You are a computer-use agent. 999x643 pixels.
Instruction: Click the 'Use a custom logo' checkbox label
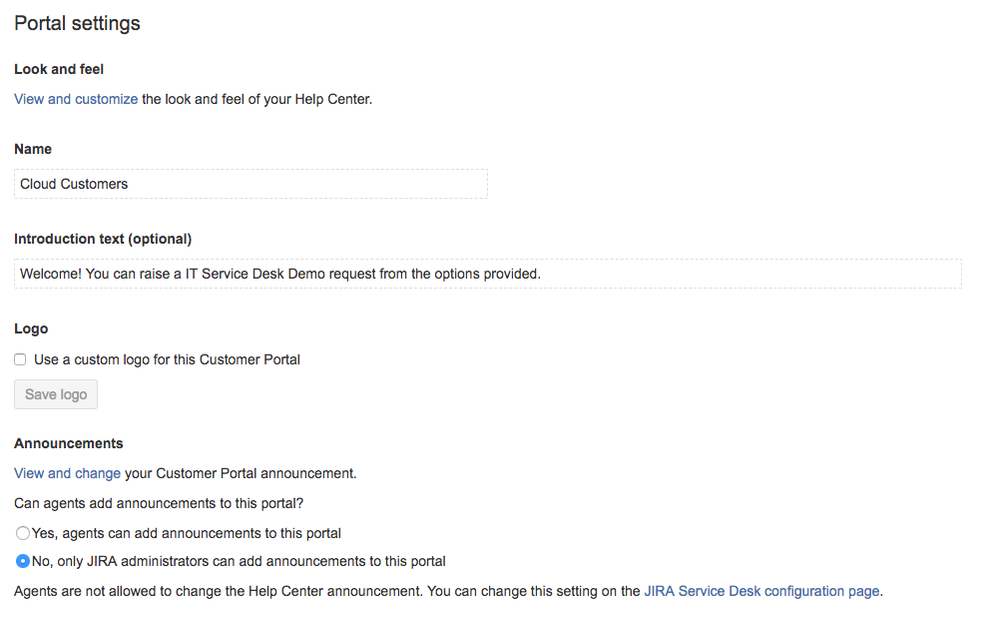(x=167, y=360)
